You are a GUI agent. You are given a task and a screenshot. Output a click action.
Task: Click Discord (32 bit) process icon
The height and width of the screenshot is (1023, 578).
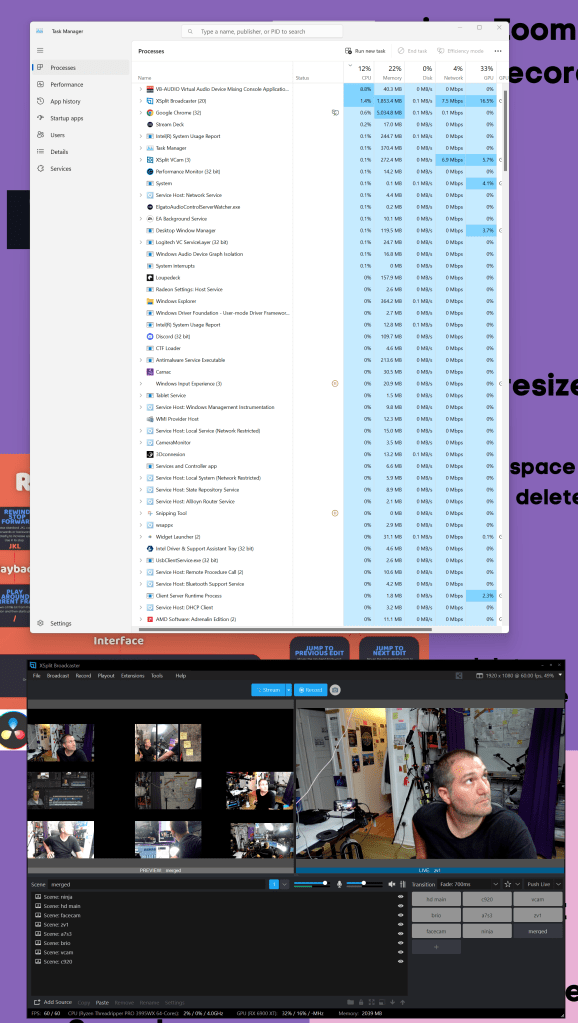[x=149, y=336]
